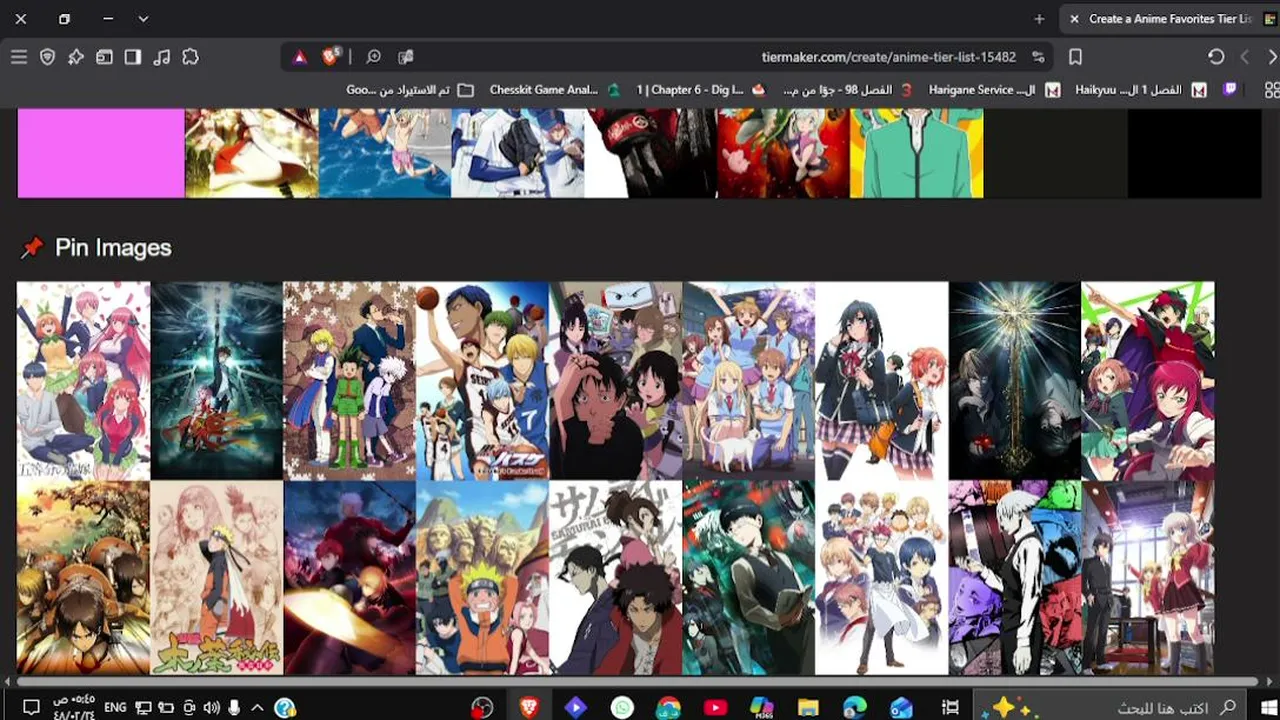The height and width of the screenshot is (720, 1280).
Task: Click the tiermaker.com address bar URL
Action: point(888,57)
